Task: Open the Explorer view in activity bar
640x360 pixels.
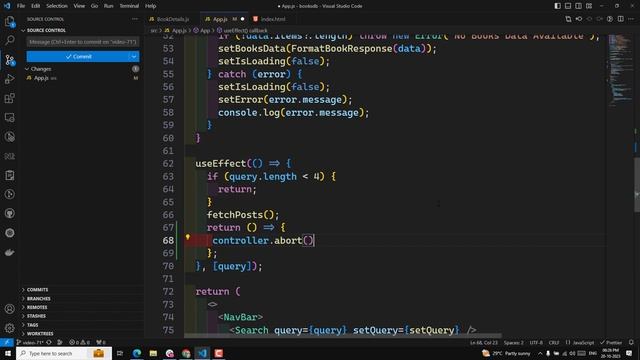Action: coord(9,21)
